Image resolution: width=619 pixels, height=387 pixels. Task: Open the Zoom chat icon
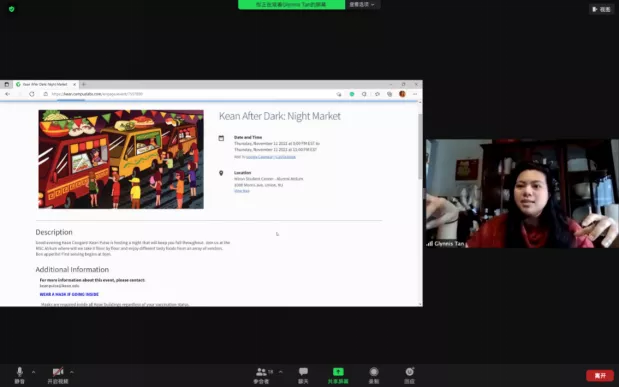click(303, 372)
